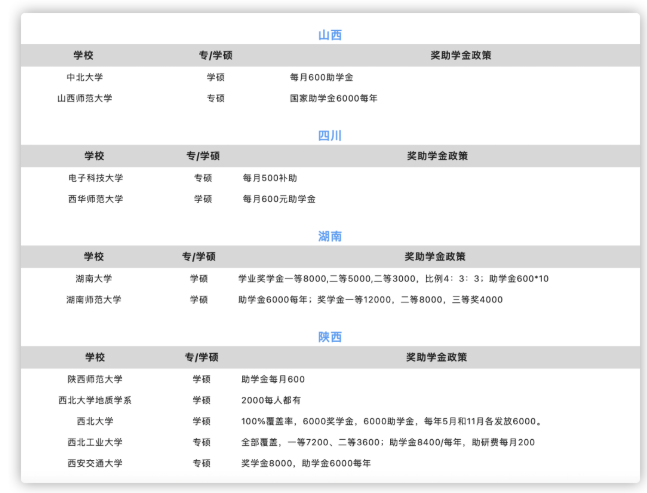
Task: Select the 湖南师范大学 school cell
Action: click(94, 299)
